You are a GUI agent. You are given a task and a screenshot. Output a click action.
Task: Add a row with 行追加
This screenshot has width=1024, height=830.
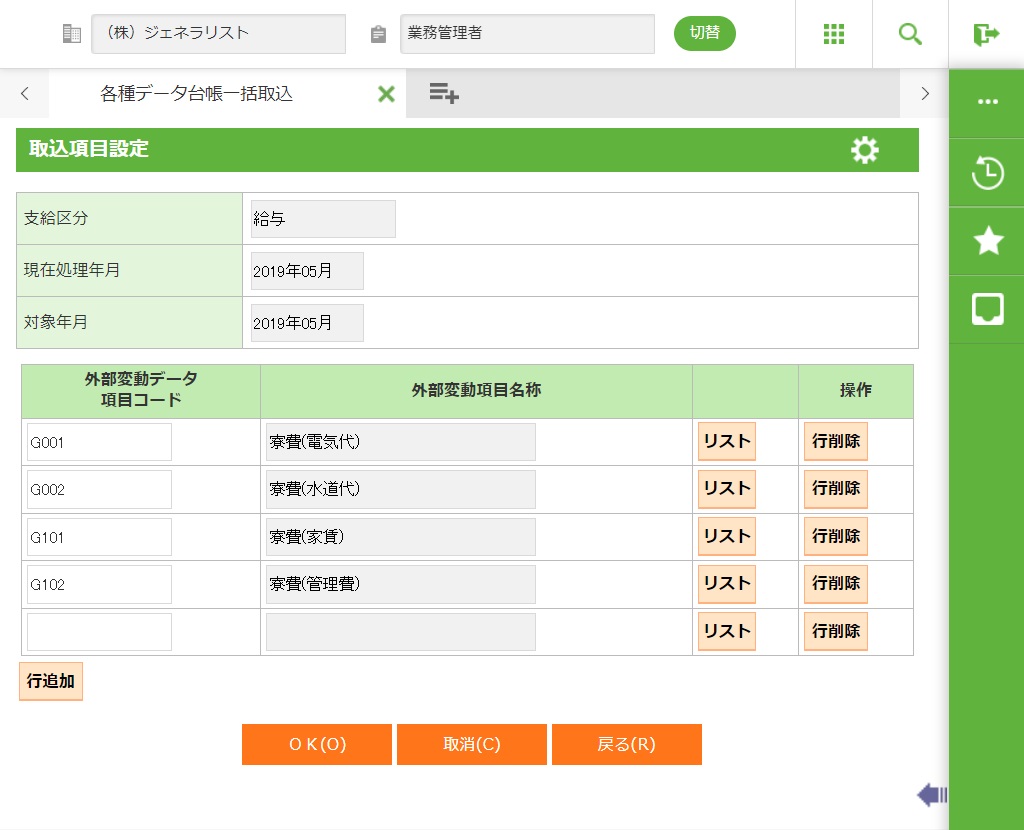[51, 681]
